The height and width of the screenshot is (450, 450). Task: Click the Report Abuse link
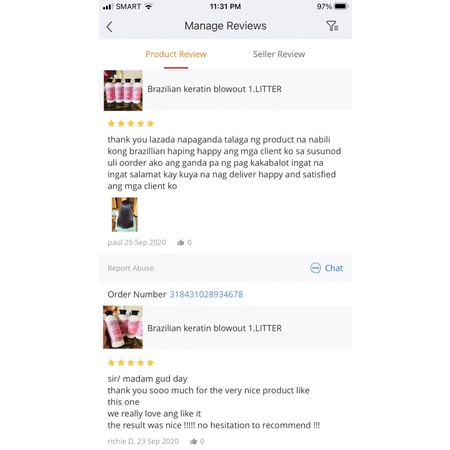pyautogui.click(x=131, y=268)
